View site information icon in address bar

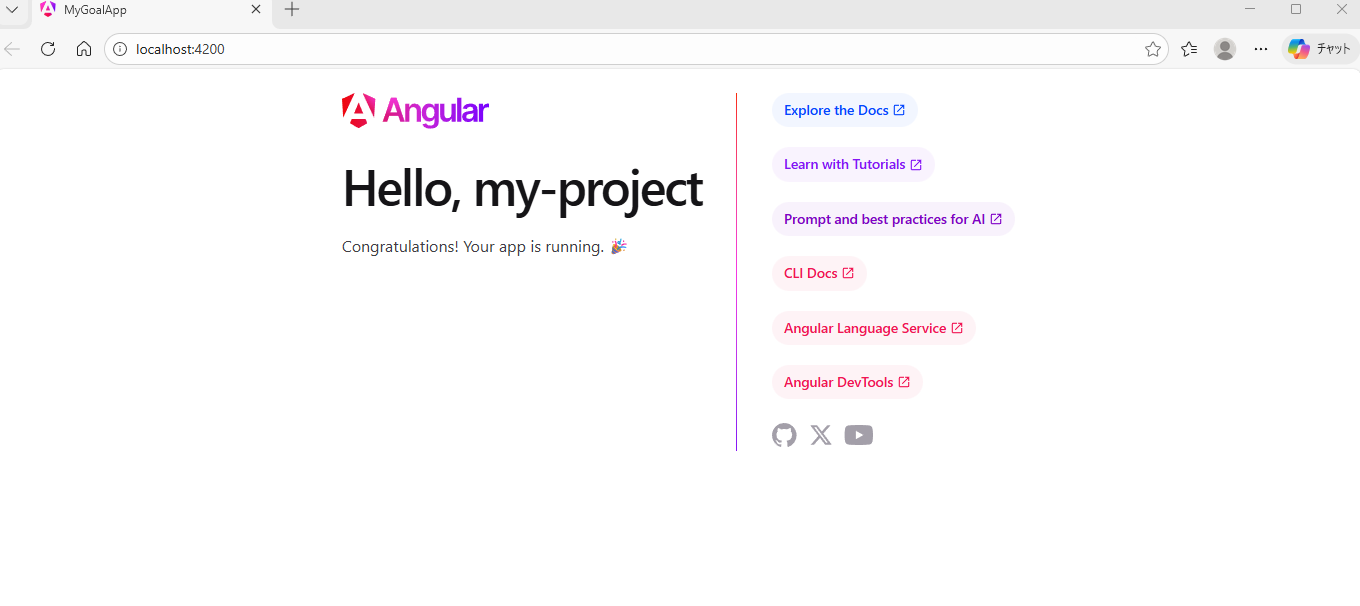pos(120,49)
